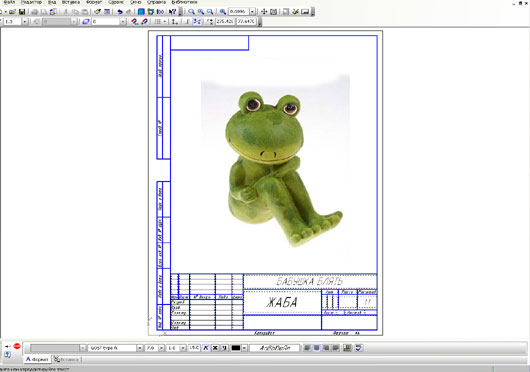The height and width of the screenshot is (372, 530).
Task: Open the variables f(x) icon
Action: coord(160,11)
